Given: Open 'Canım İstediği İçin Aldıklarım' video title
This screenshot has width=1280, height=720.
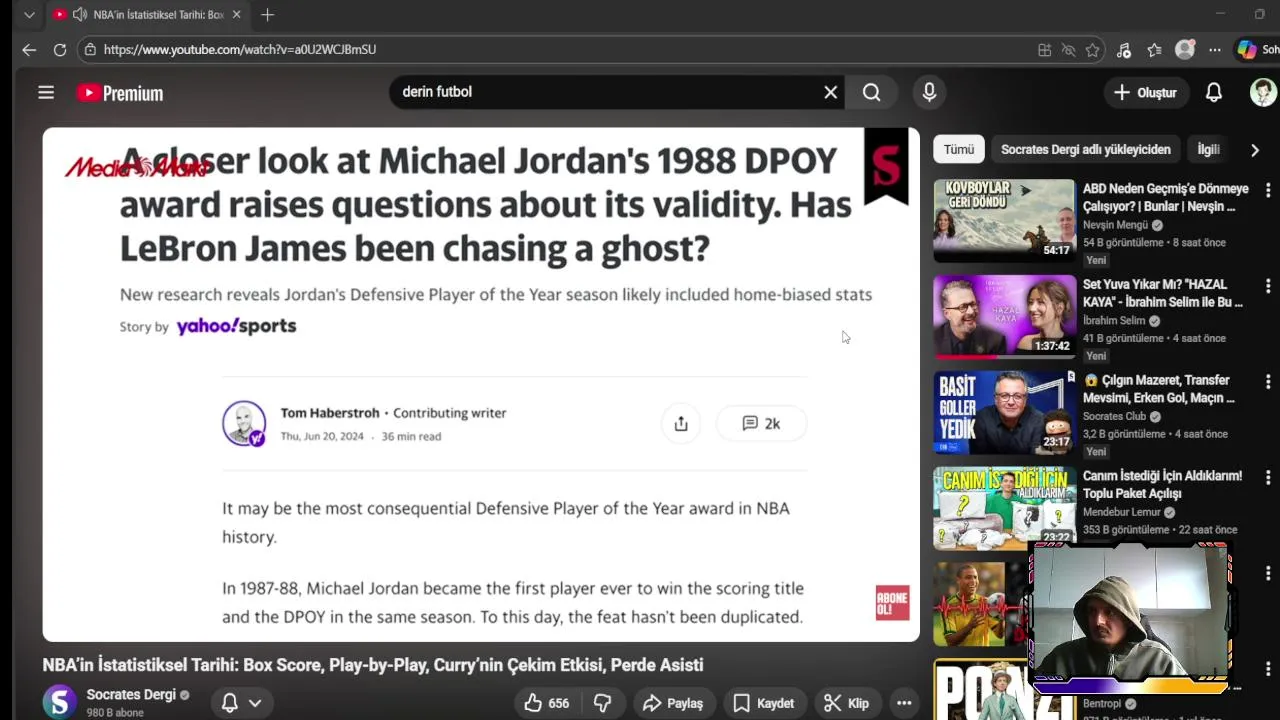Looking at the screenshot, I should (1162, 485).
